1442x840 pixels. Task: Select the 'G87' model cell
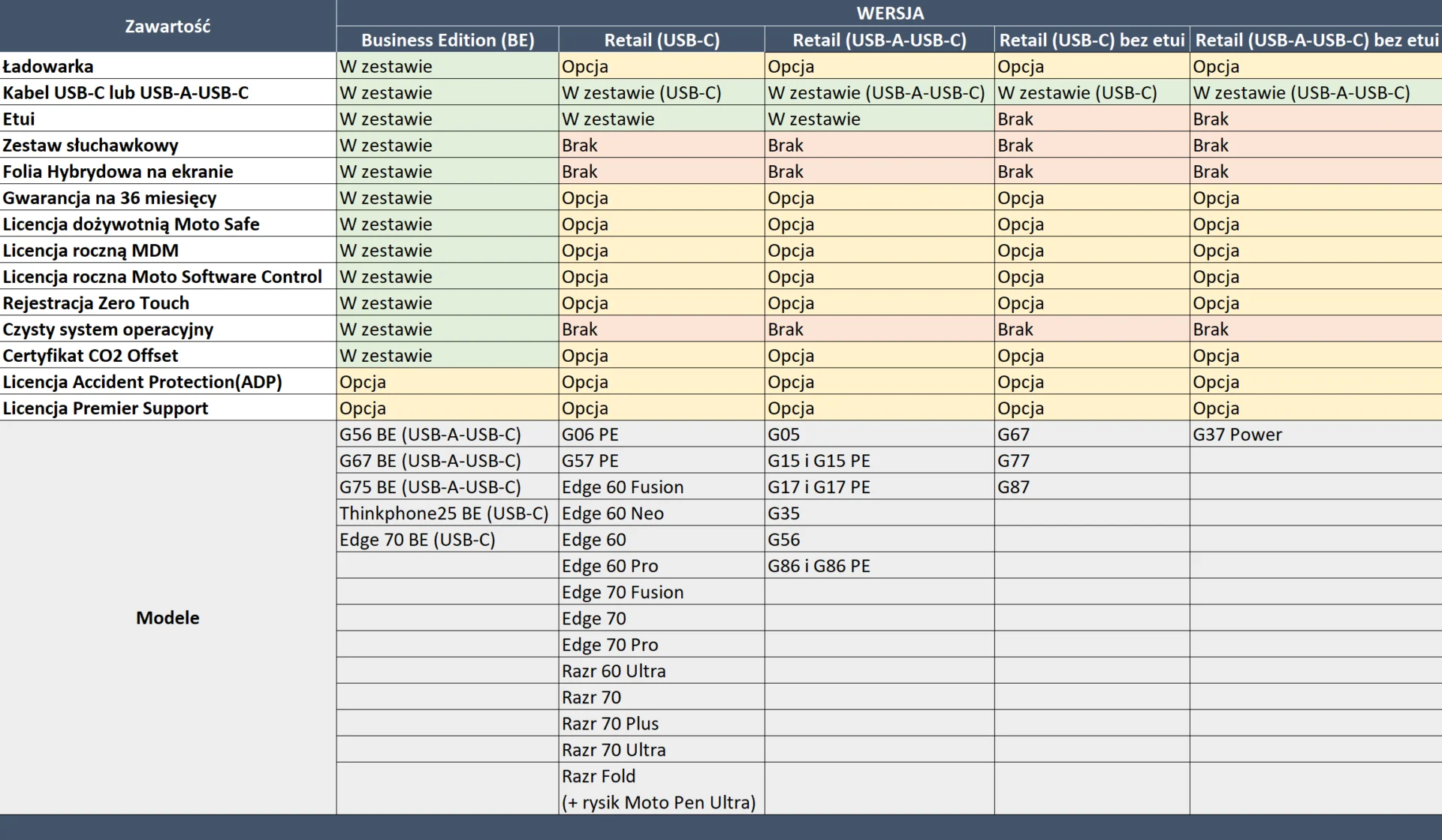[1092, 486]
